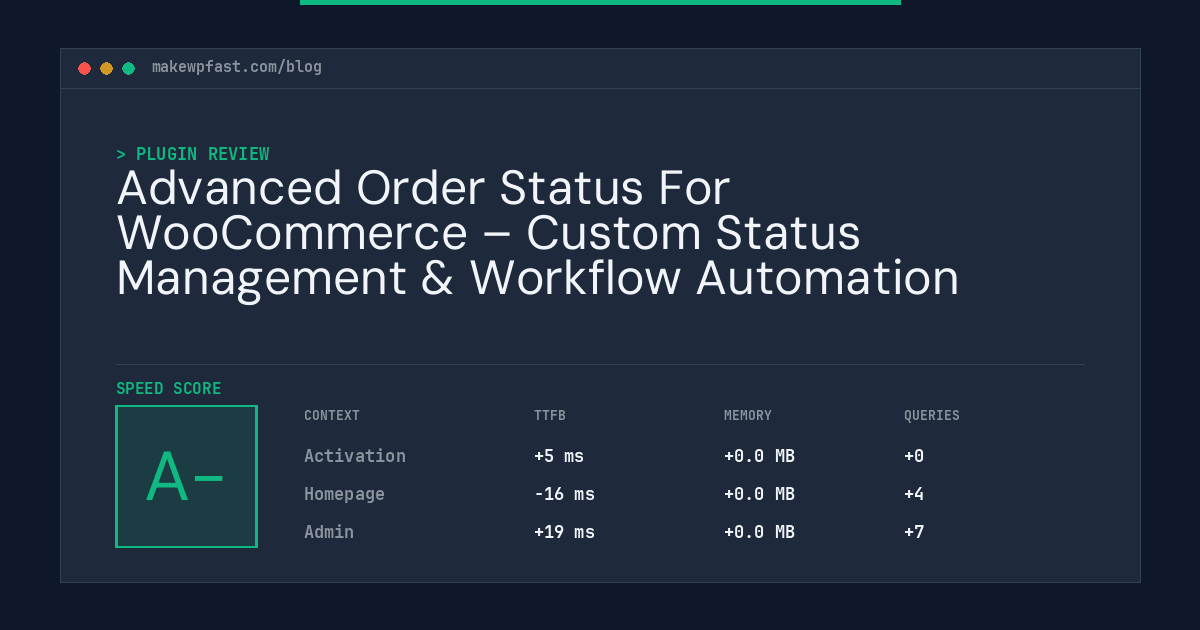Select the '> PLUGIN REVIEW' label
The width and height of the screenshot is (1200, 630).
(193, 154)
